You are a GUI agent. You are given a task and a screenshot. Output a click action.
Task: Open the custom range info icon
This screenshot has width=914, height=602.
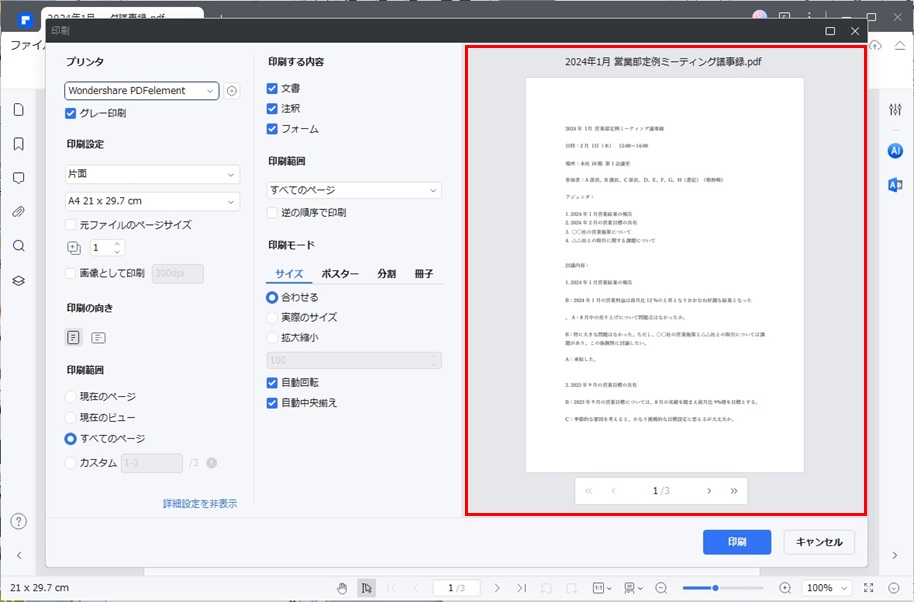pyautogui.click(x=212, y=463)
